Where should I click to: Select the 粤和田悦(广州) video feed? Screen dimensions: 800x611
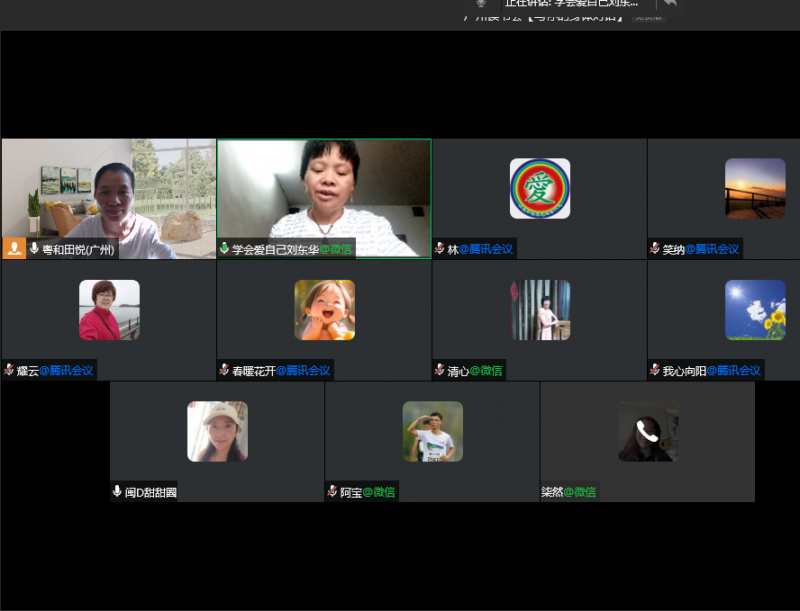click(108, 195)
